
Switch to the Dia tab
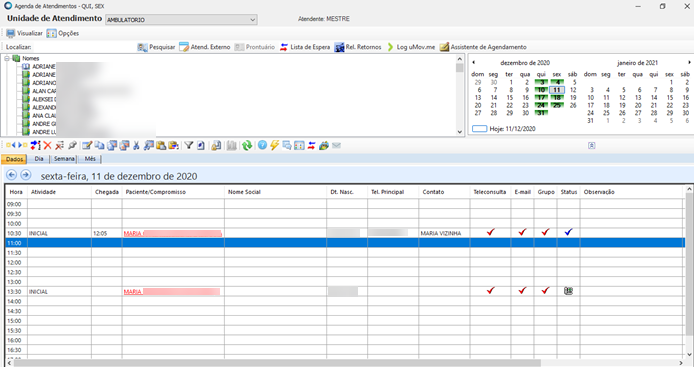click(39, 159)
